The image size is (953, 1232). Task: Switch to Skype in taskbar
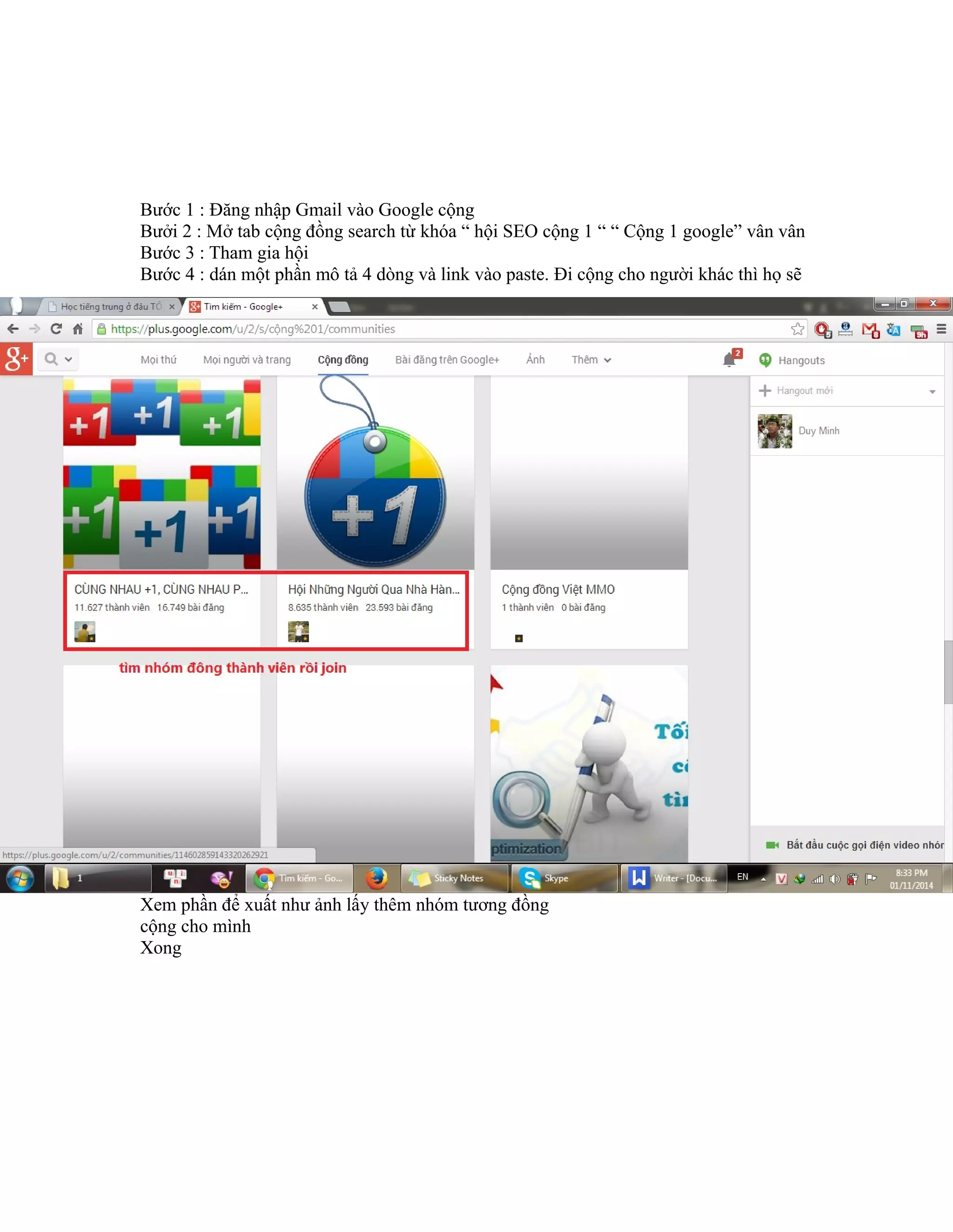point(564,878)
